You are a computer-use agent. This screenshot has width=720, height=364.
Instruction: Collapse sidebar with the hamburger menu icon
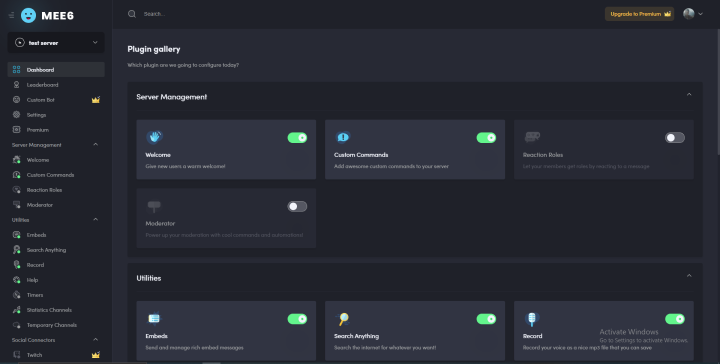click(11, 15)
